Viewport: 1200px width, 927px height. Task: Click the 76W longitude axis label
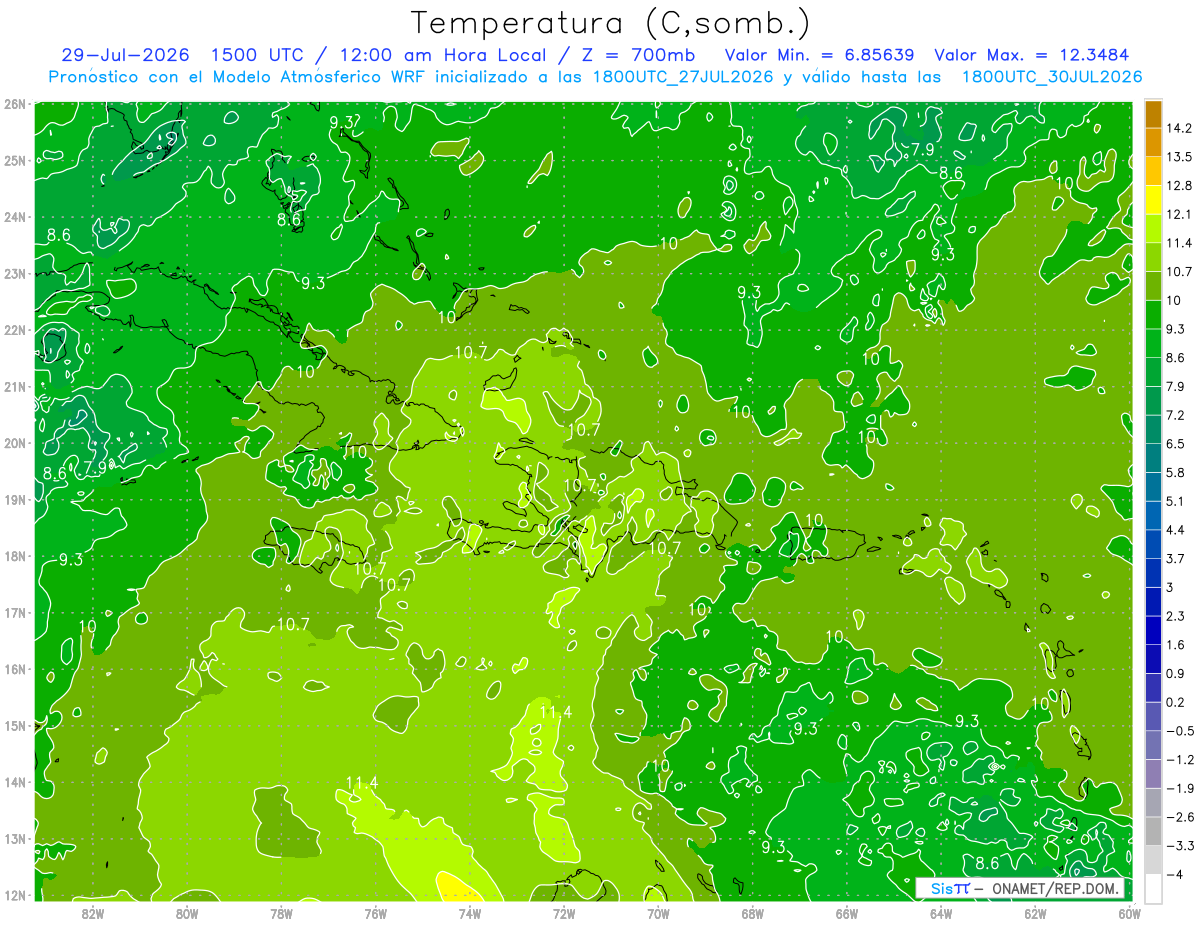pos(375,913)
